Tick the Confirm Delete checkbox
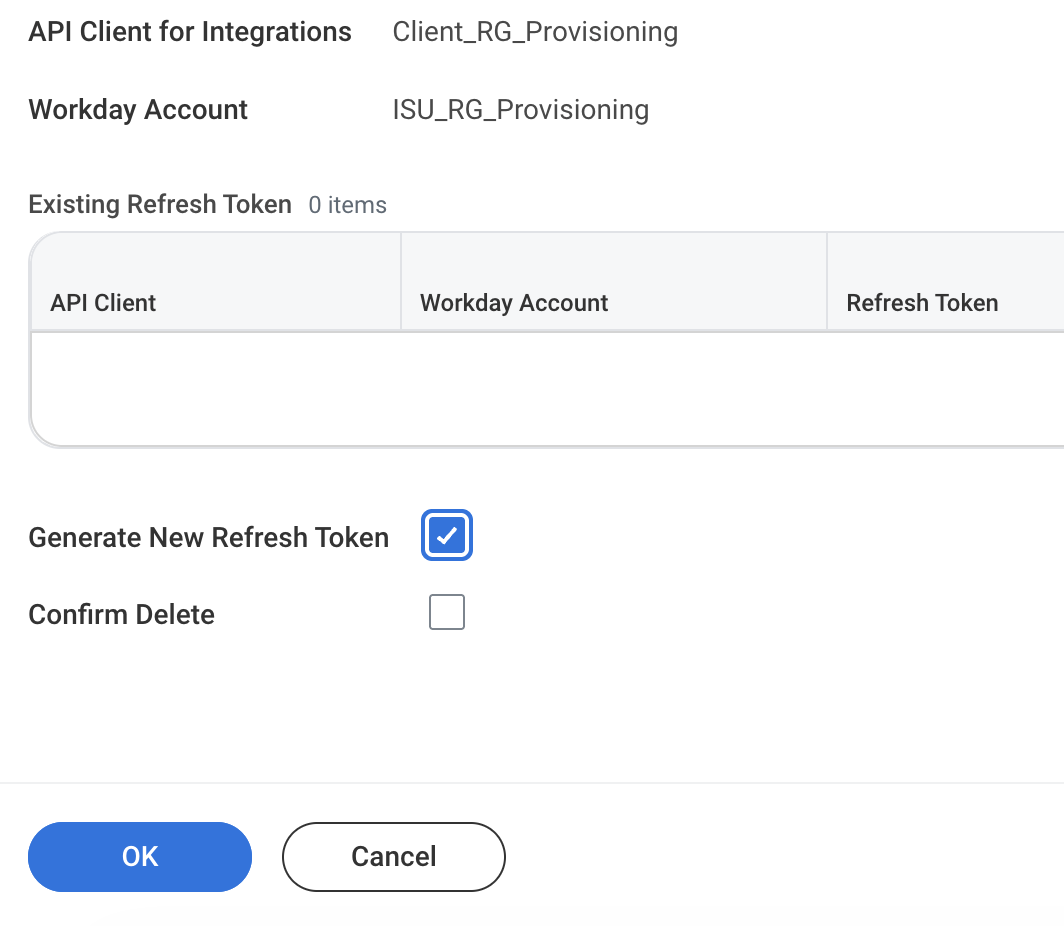 [446, 612]
